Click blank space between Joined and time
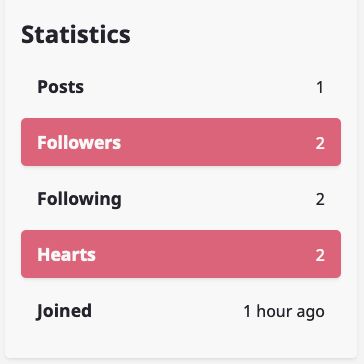This screenshot has width=364, height=364. coord(167,311)
